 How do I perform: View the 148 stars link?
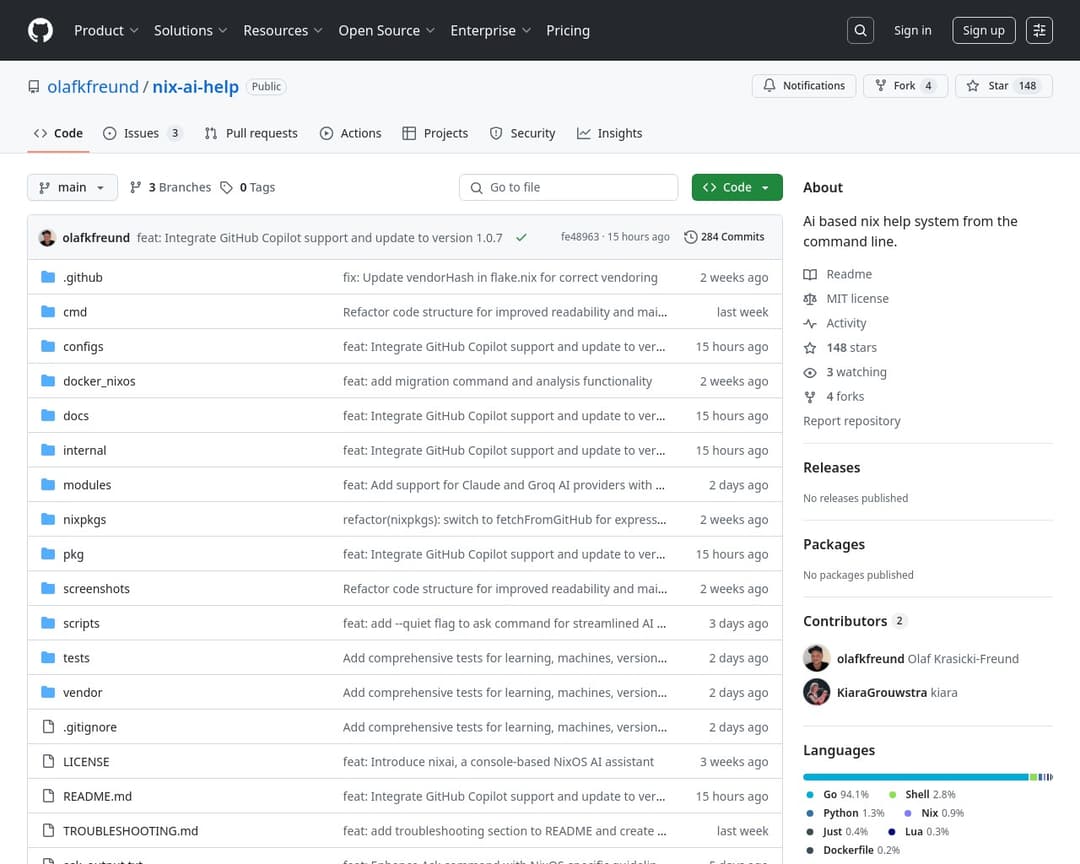pyautogui.click(x=840, y=347)
